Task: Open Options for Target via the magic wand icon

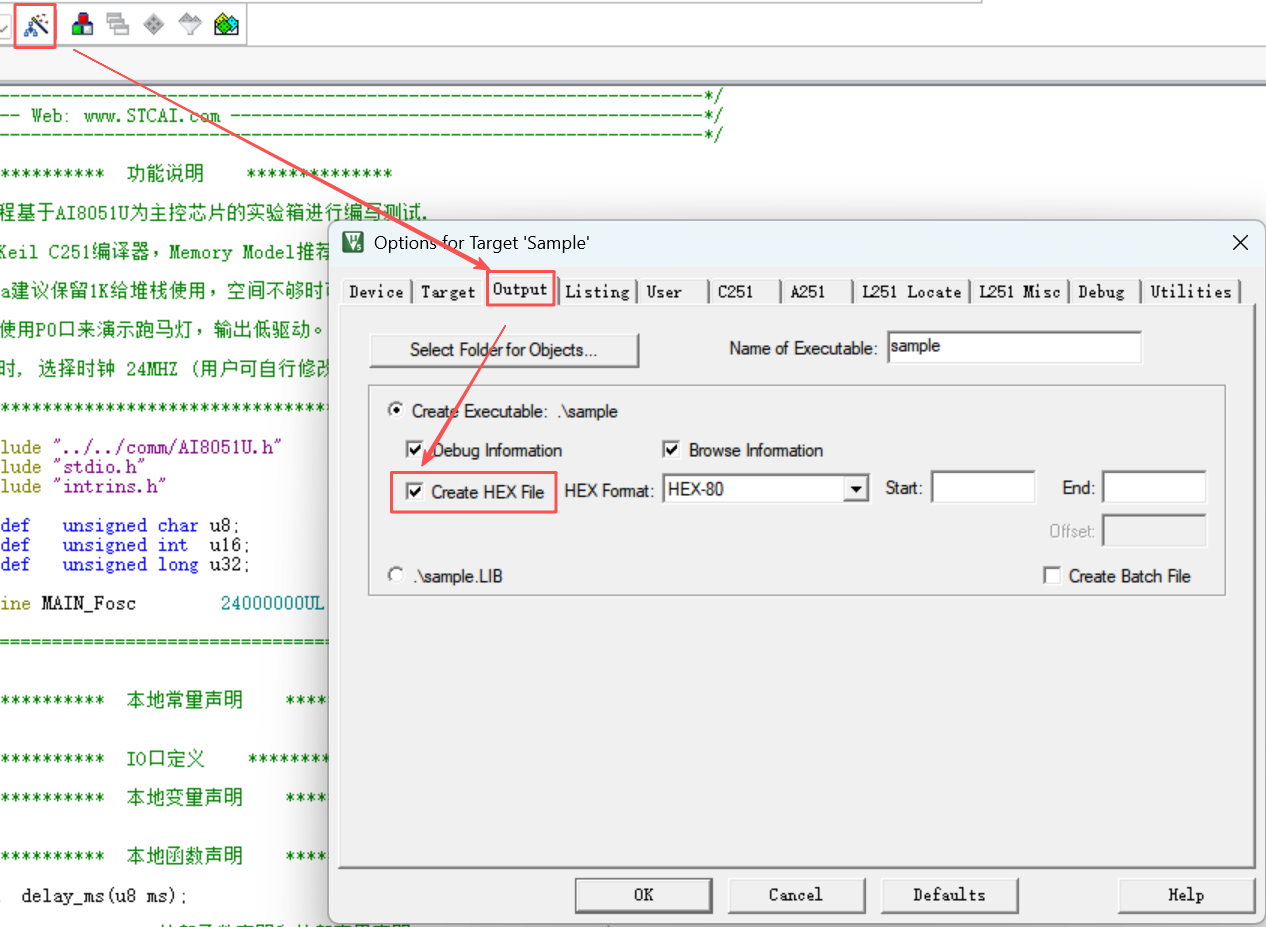Action: tap(35, 23)
